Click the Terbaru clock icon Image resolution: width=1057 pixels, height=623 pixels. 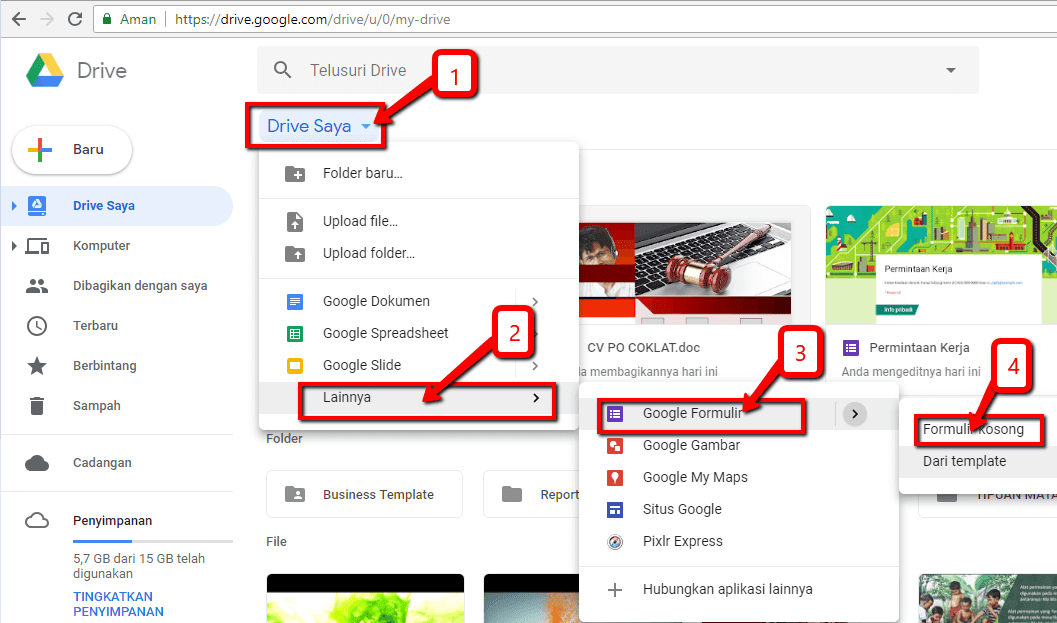point(37,325)
